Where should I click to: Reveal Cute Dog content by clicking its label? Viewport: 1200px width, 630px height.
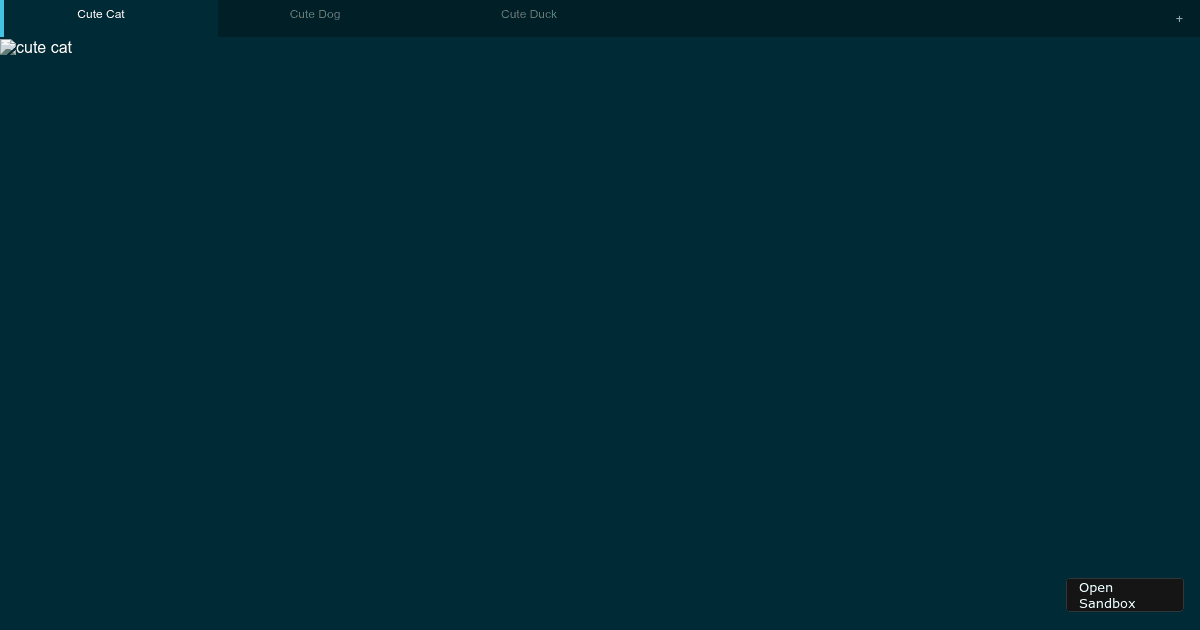(x=314, y=14)
